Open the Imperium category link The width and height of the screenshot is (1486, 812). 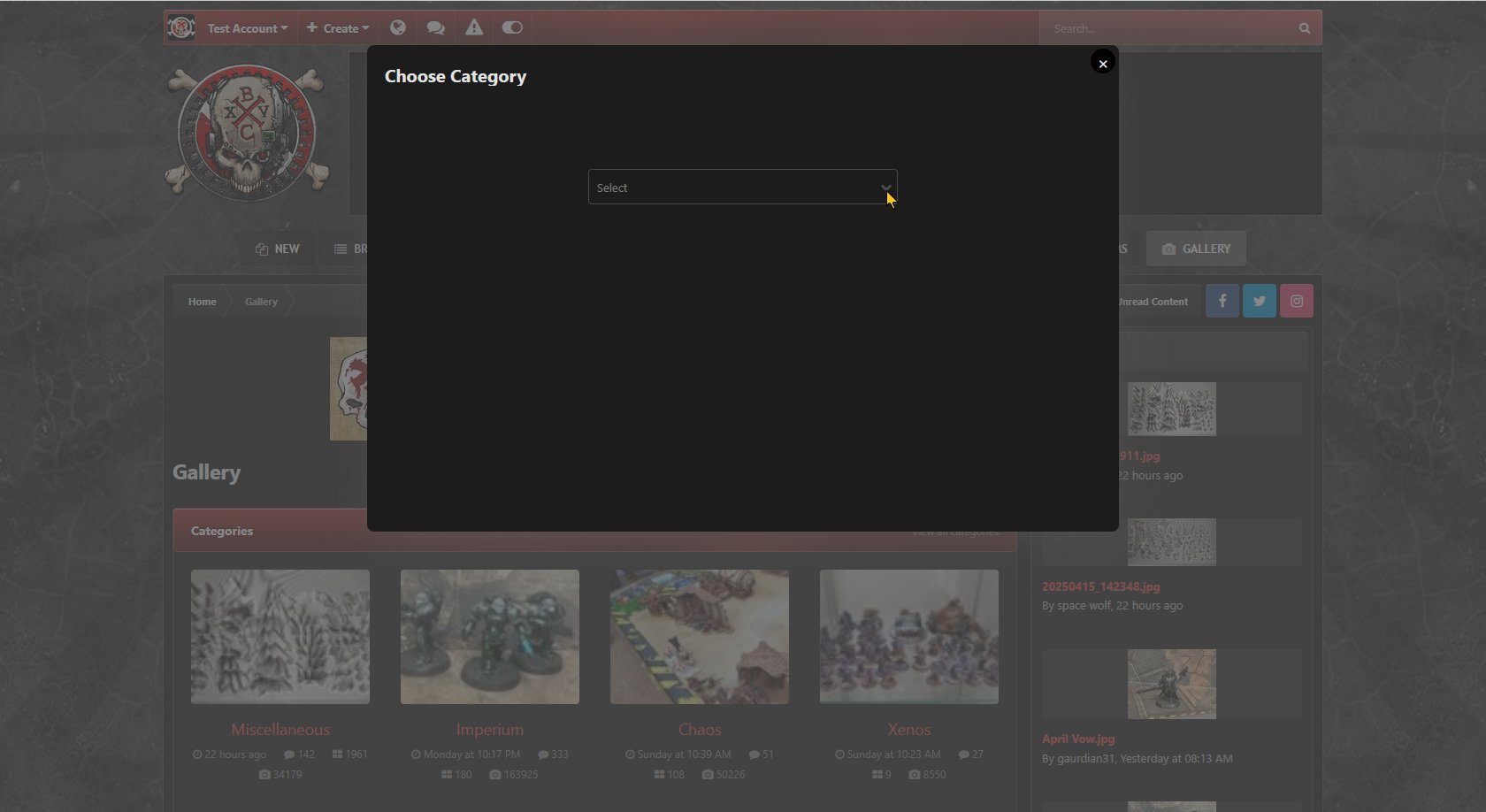tap(490, 730)
